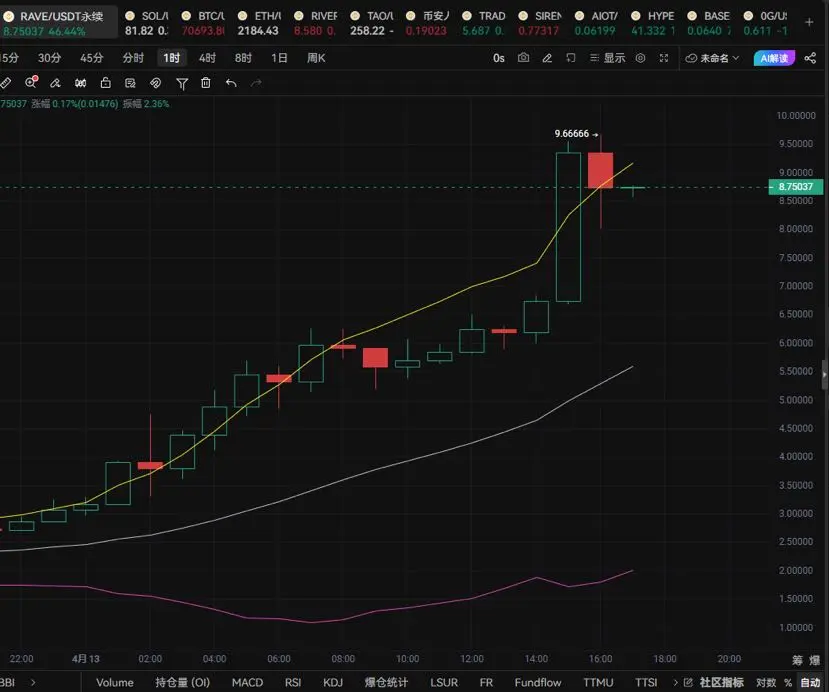Open the filter funnel tool
The image size is (829, 692).
pyautogui.click(x=182, y=84)
